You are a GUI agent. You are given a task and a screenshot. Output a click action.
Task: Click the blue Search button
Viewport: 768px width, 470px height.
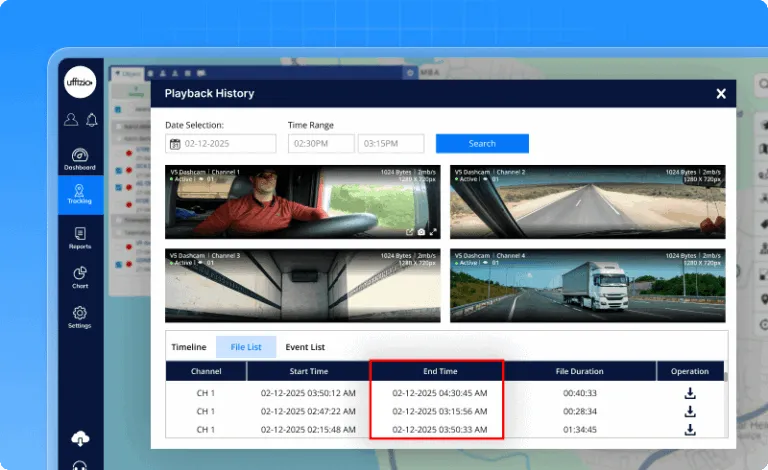click(482, 144)
